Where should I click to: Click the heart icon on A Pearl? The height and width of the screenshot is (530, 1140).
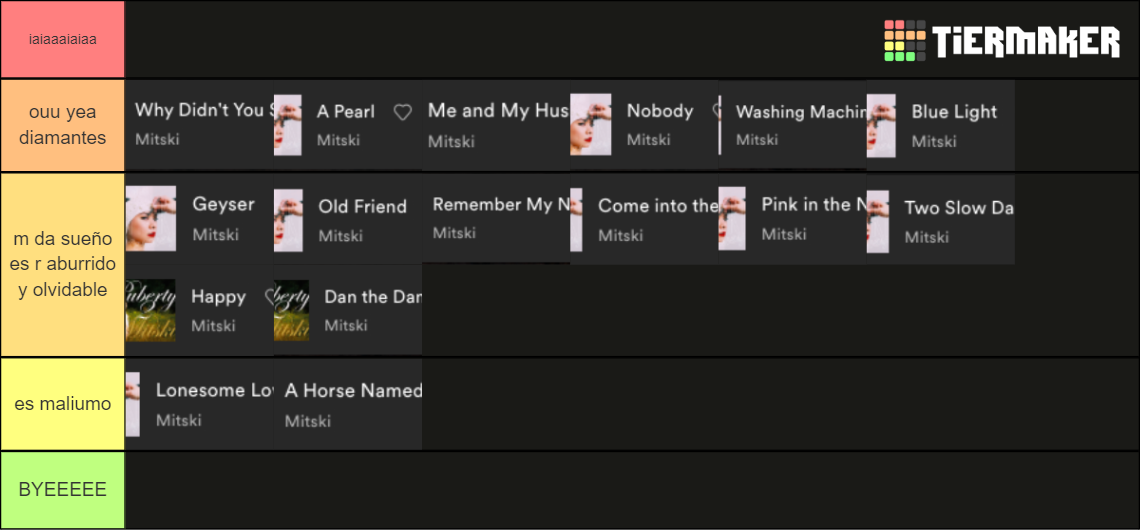[x=403, y=112]
